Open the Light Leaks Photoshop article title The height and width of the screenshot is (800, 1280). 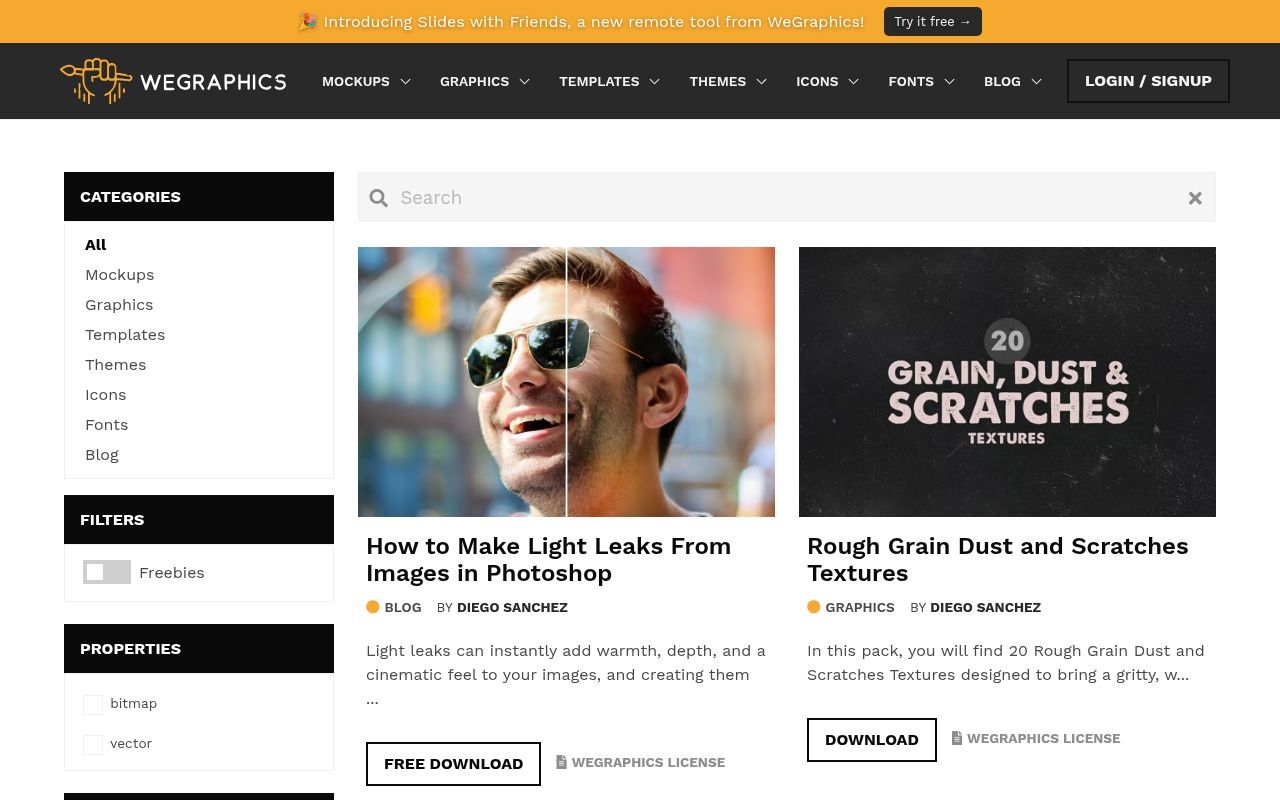pyautogui.click(x=548, y=559)
